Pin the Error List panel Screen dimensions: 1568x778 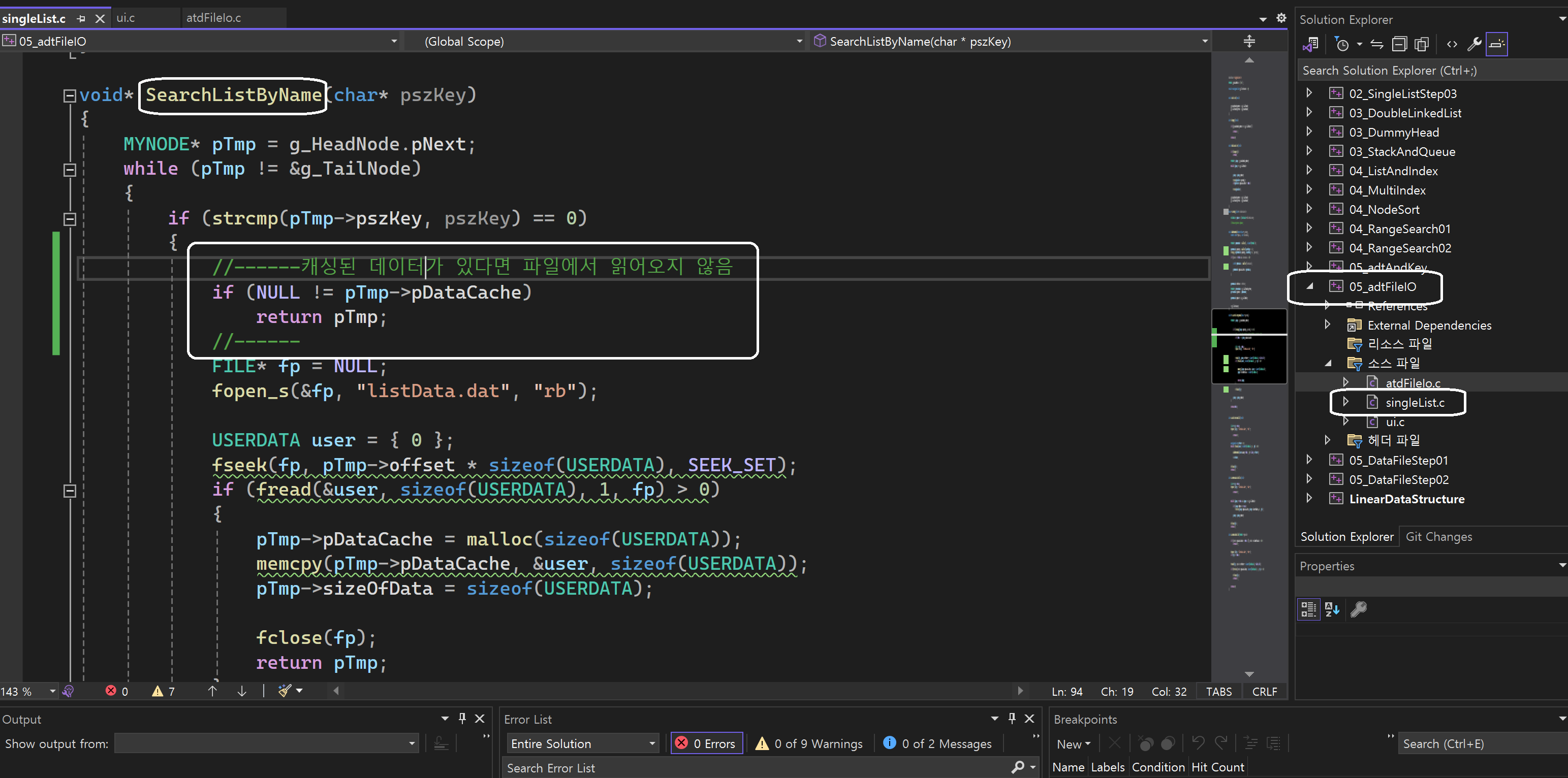tap(1012, 719)
